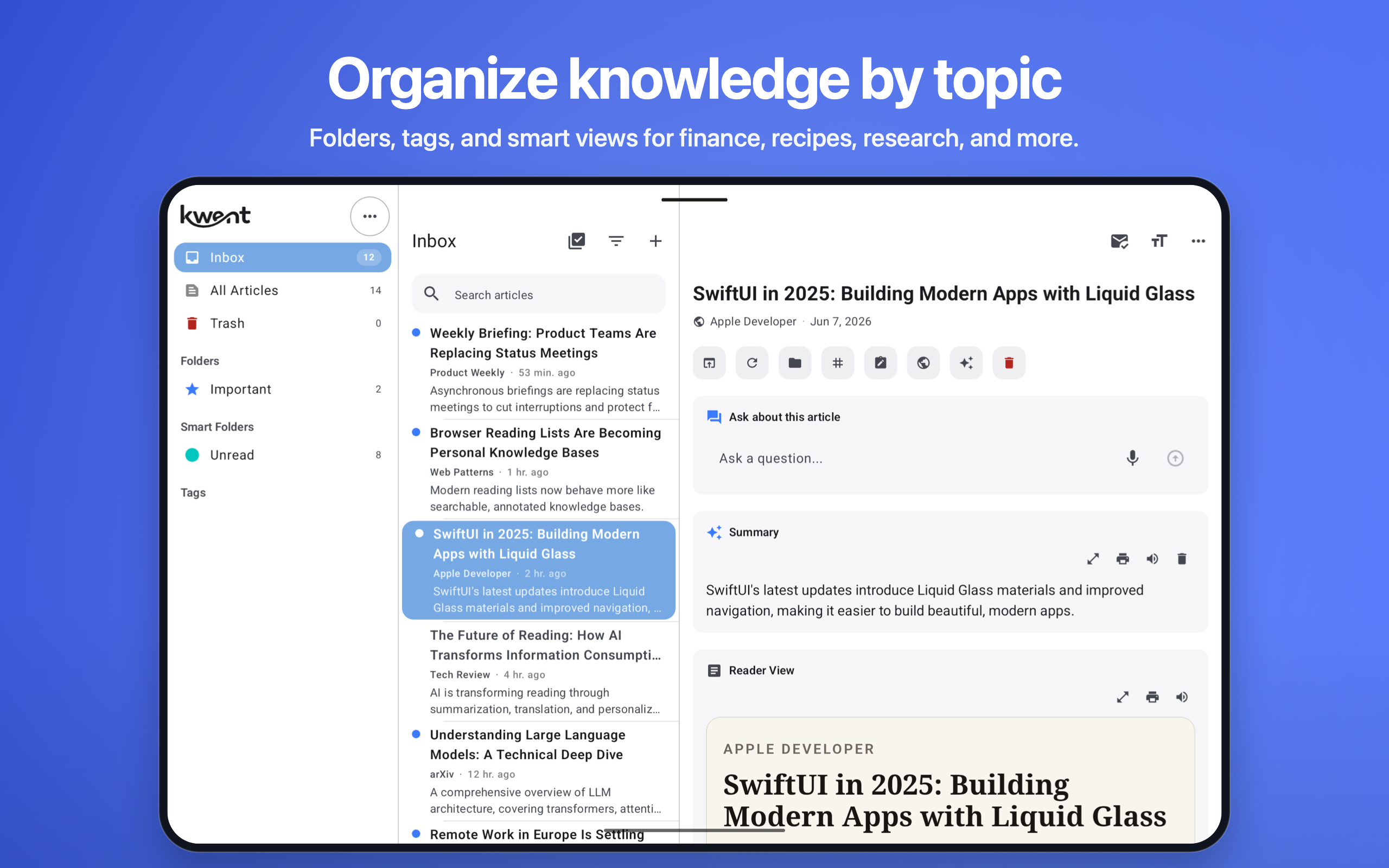Click the Folders section header
Image resolution: width=1389 pixels, height=868 pixels.
tap(200, 361)
